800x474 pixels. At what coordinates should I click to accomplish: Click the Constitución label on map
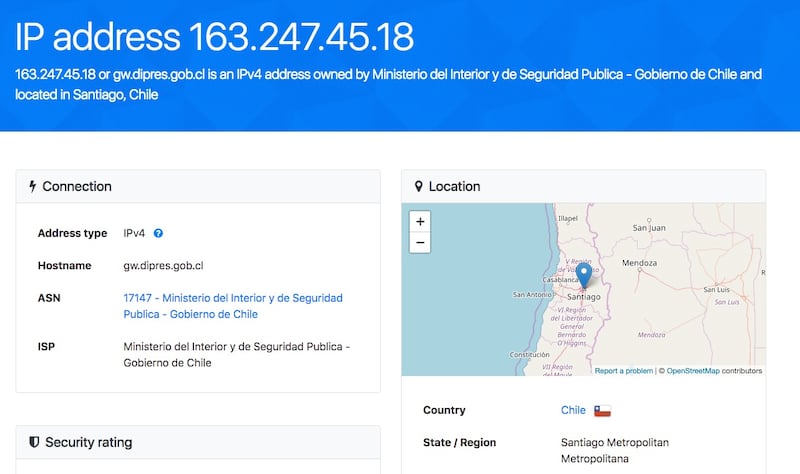click(x=529, y=355)
